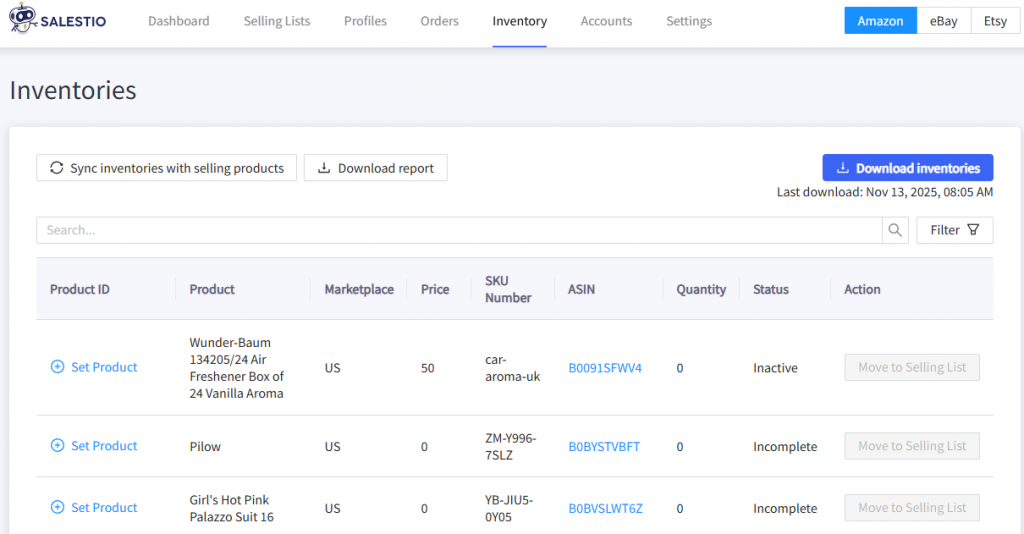Open the Filter options

pos(954,230)
